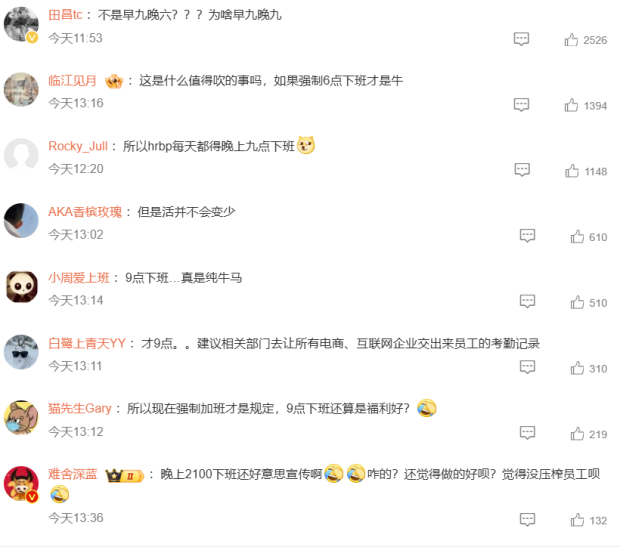Open 田昌tc's user profile link

click(65, 15)
